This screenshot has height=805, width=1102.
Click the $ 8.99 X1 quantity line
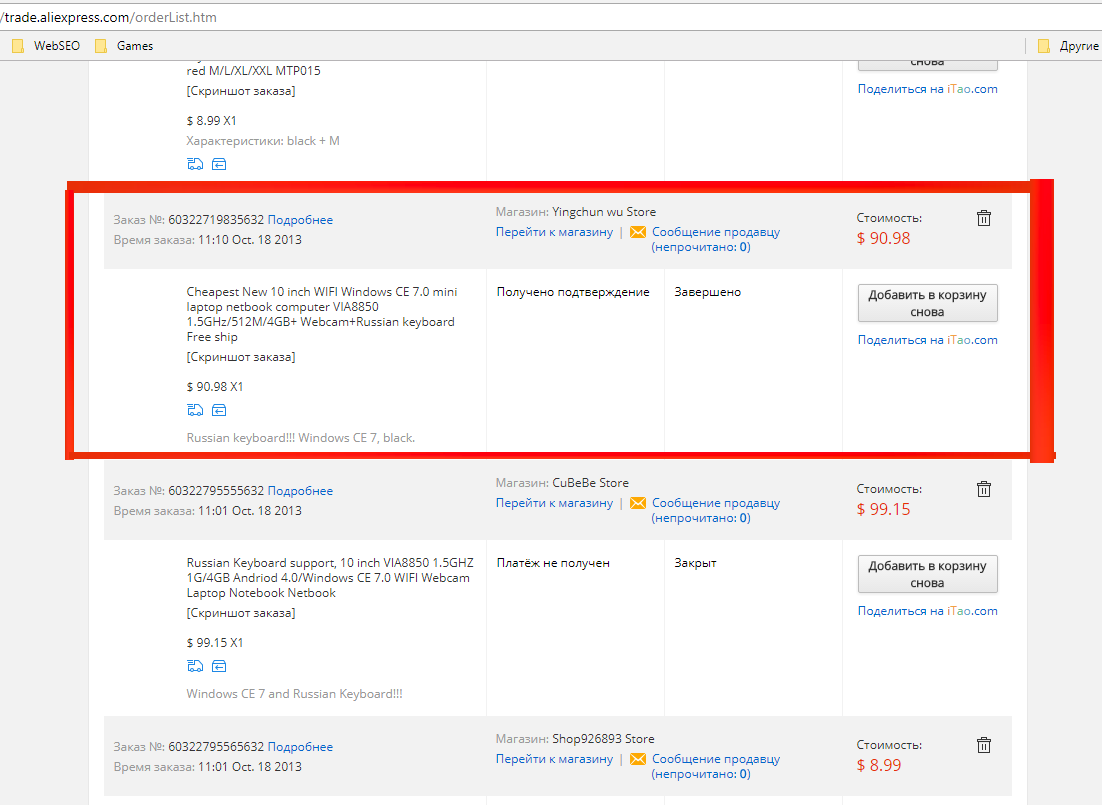click(x=212, y=121)
